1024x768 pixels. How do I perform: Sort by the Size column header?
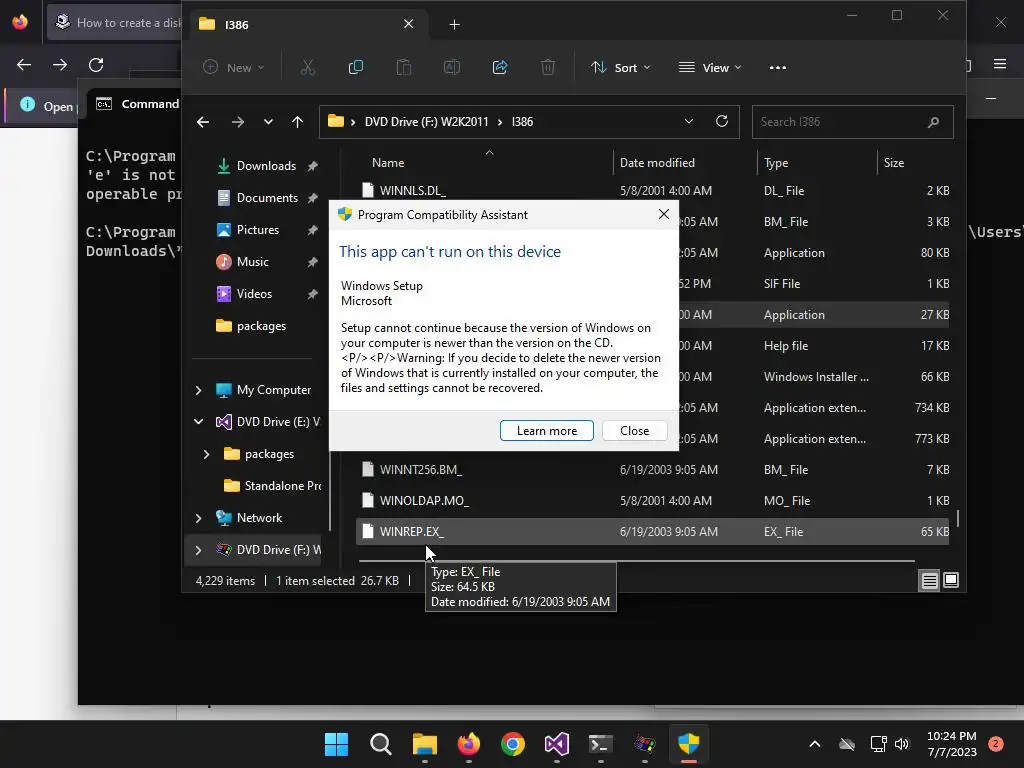tap(893, 163)
